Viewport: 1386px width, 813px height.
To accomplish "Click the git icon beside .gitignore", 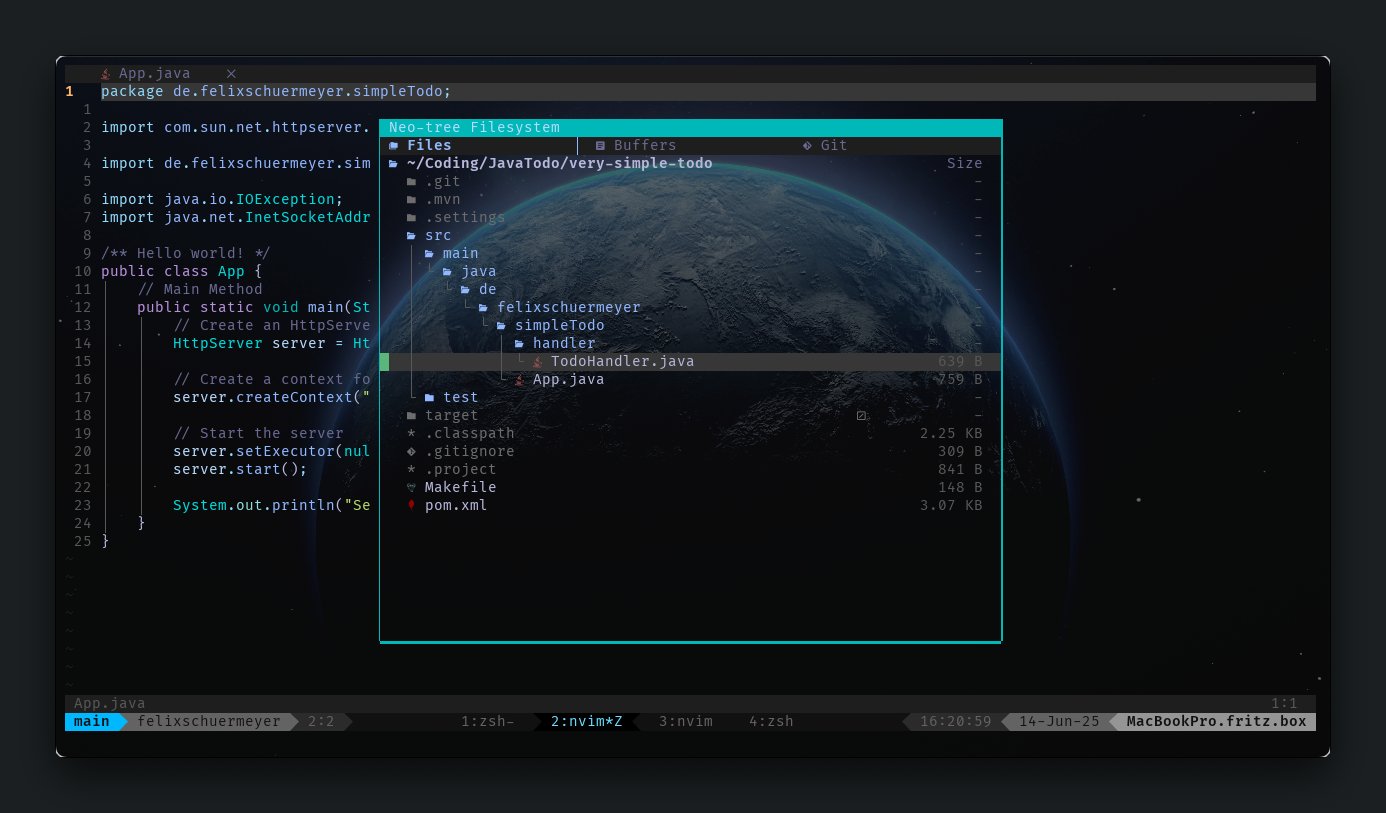I will click(411, 451).
